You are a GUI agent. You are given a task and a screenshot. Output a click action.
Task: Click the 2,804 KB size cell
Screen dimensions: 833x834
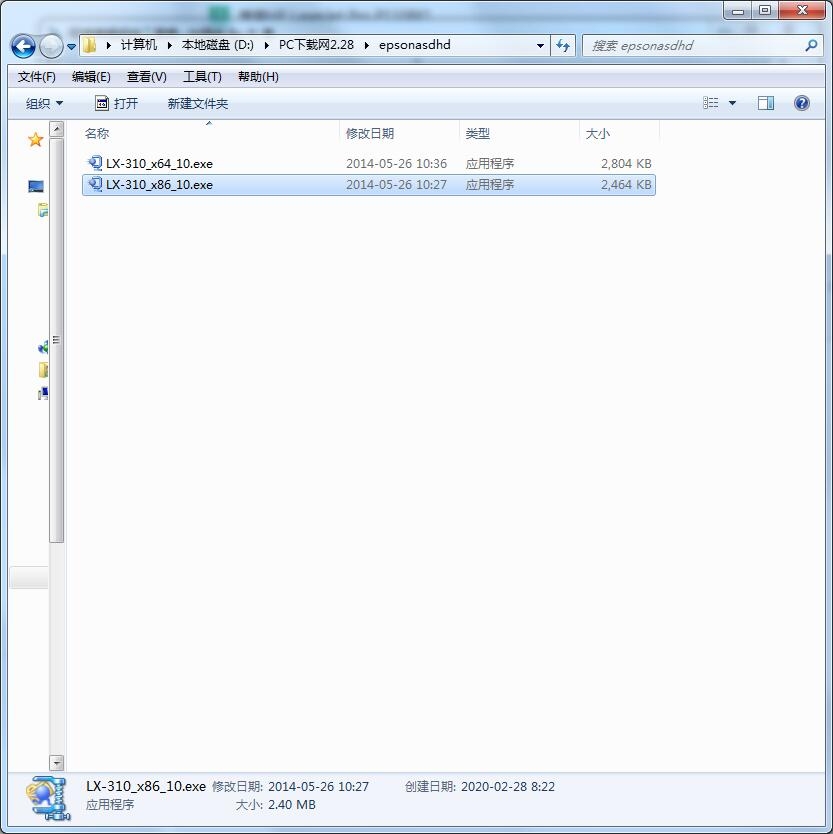(626, 163)
